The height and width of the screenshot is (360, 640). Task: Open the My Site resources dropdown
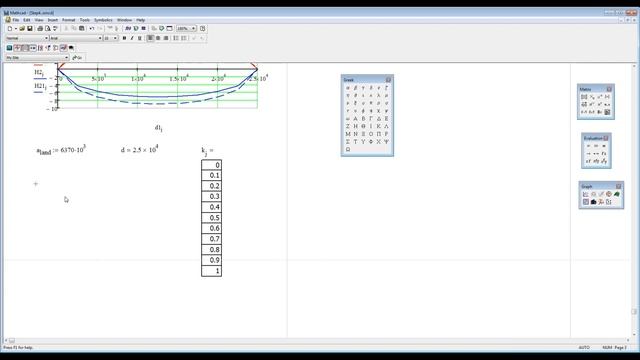pyautogui.click(x=67, y=58)
